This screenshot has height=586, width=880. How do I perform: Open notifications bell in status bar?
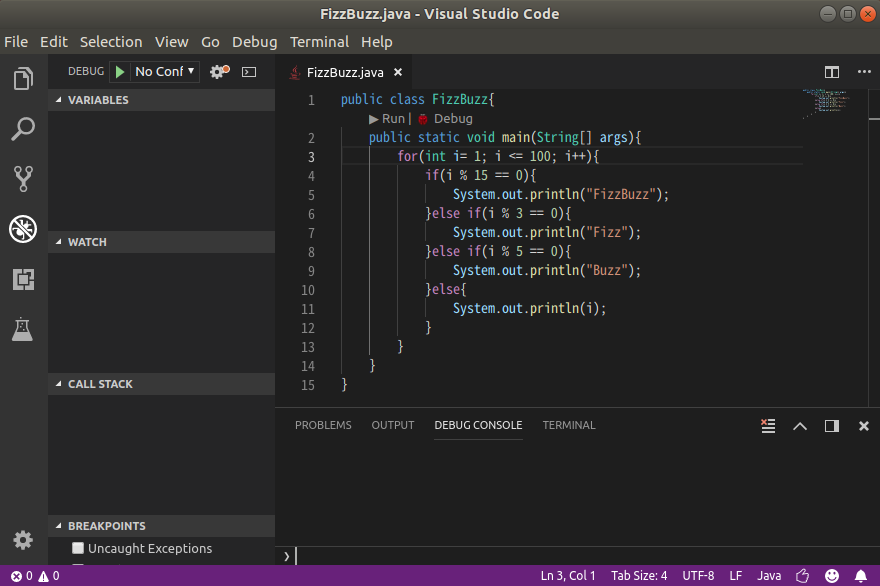(x=860, y=576)
